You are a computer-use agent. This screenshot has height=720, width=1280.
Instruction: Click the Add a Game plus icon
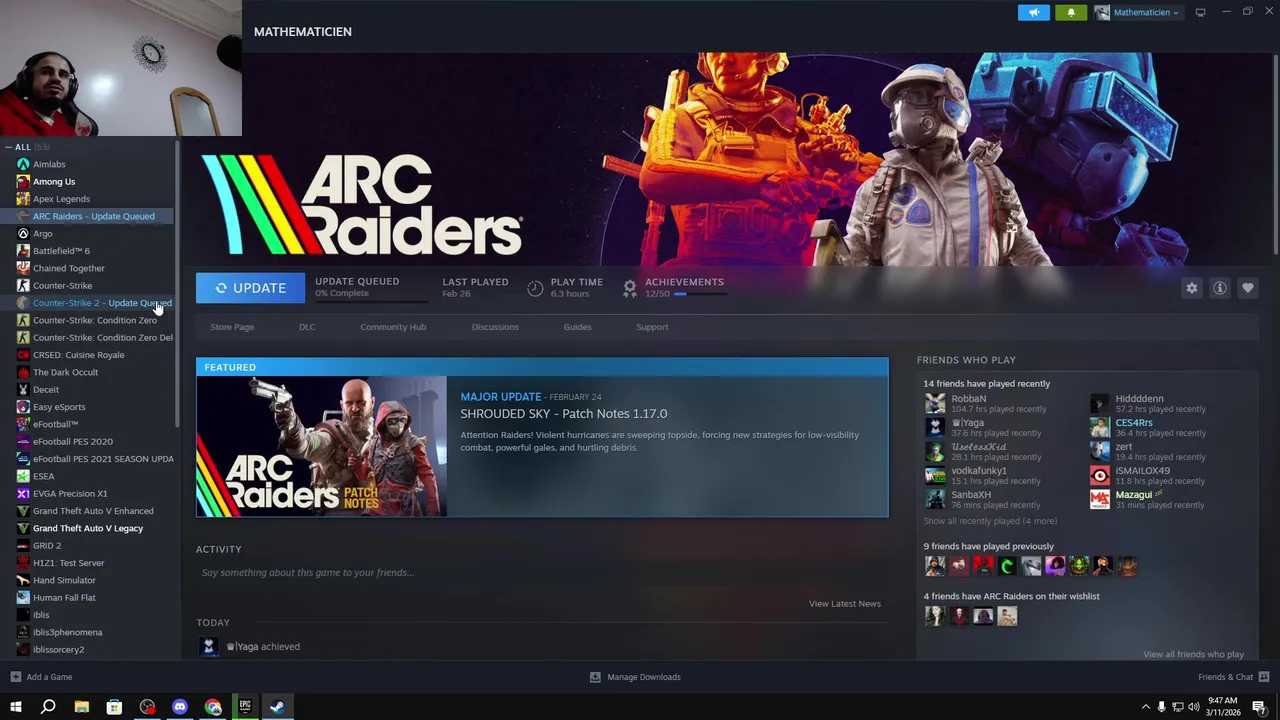click(x=15, y=677)
